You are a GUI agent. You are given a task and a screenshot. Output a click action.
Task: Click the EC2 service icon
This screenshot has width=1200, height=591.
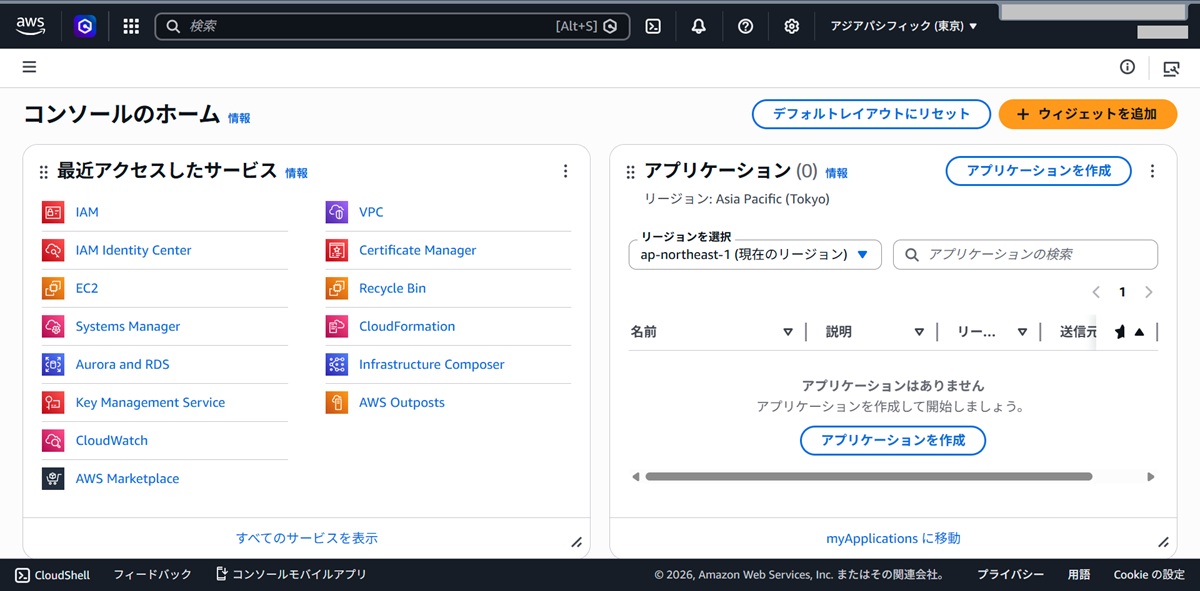pyautogui.click(x=53, y=288)
